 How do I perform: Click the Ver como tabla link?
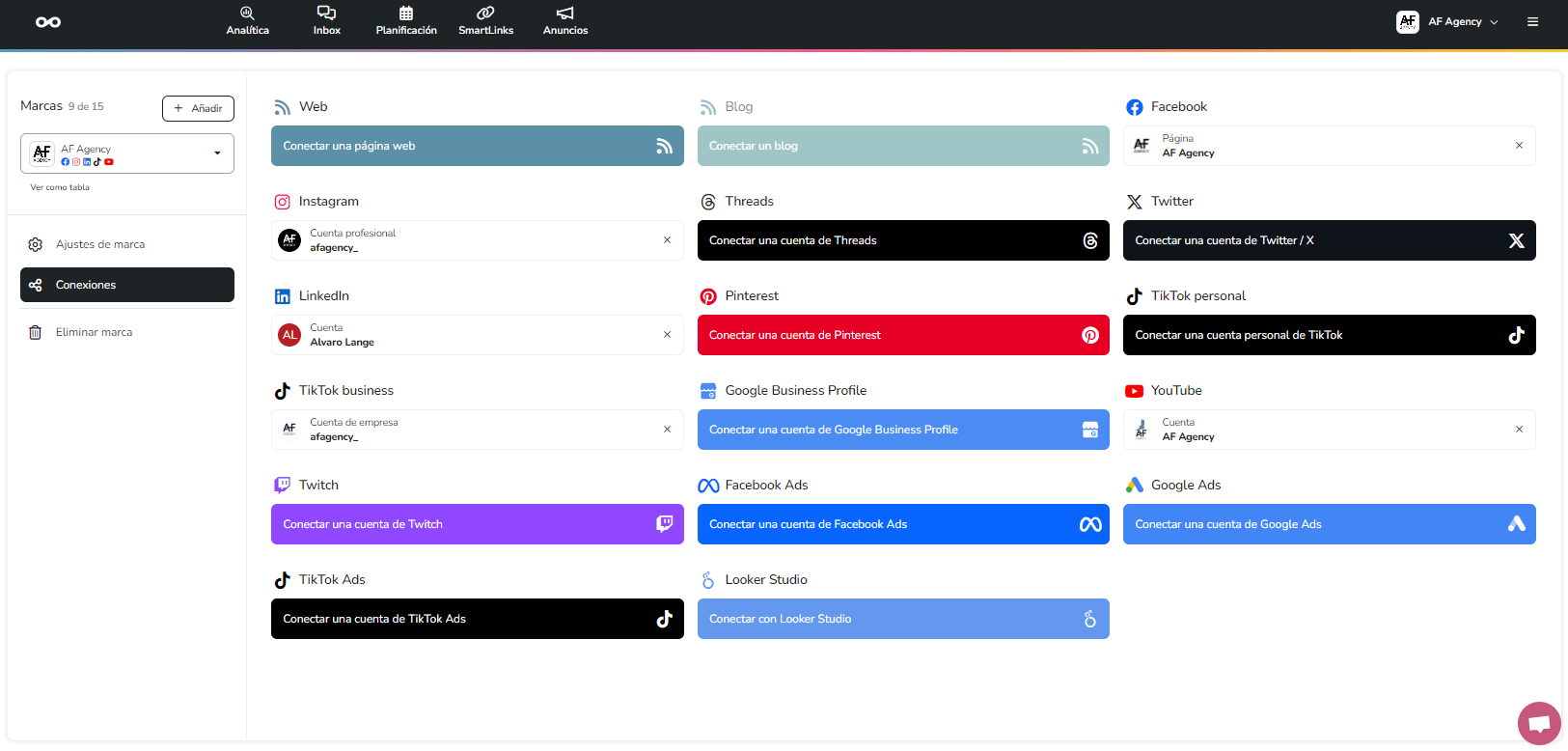(60, 187)
